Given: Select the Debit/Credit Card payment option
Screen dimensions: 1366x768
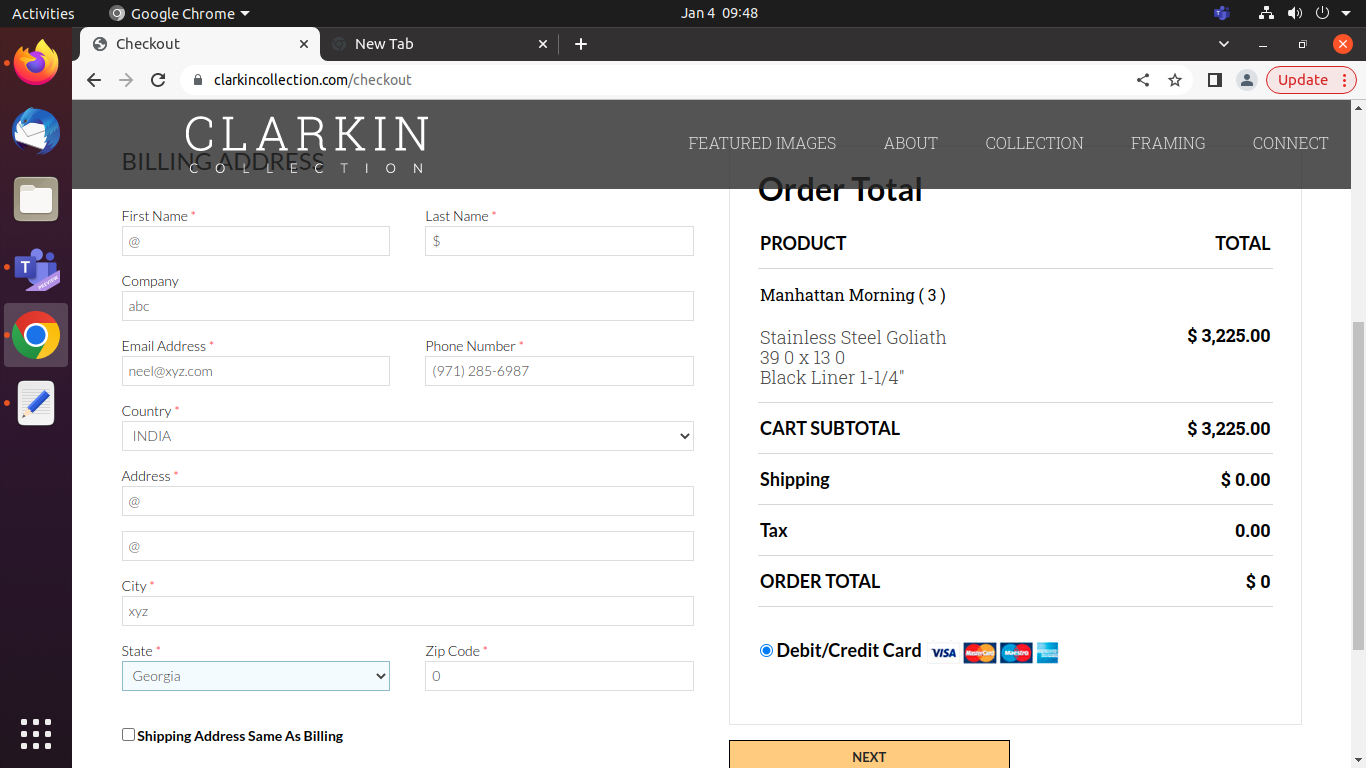Looking at the screenshot, I should point(767,650).
